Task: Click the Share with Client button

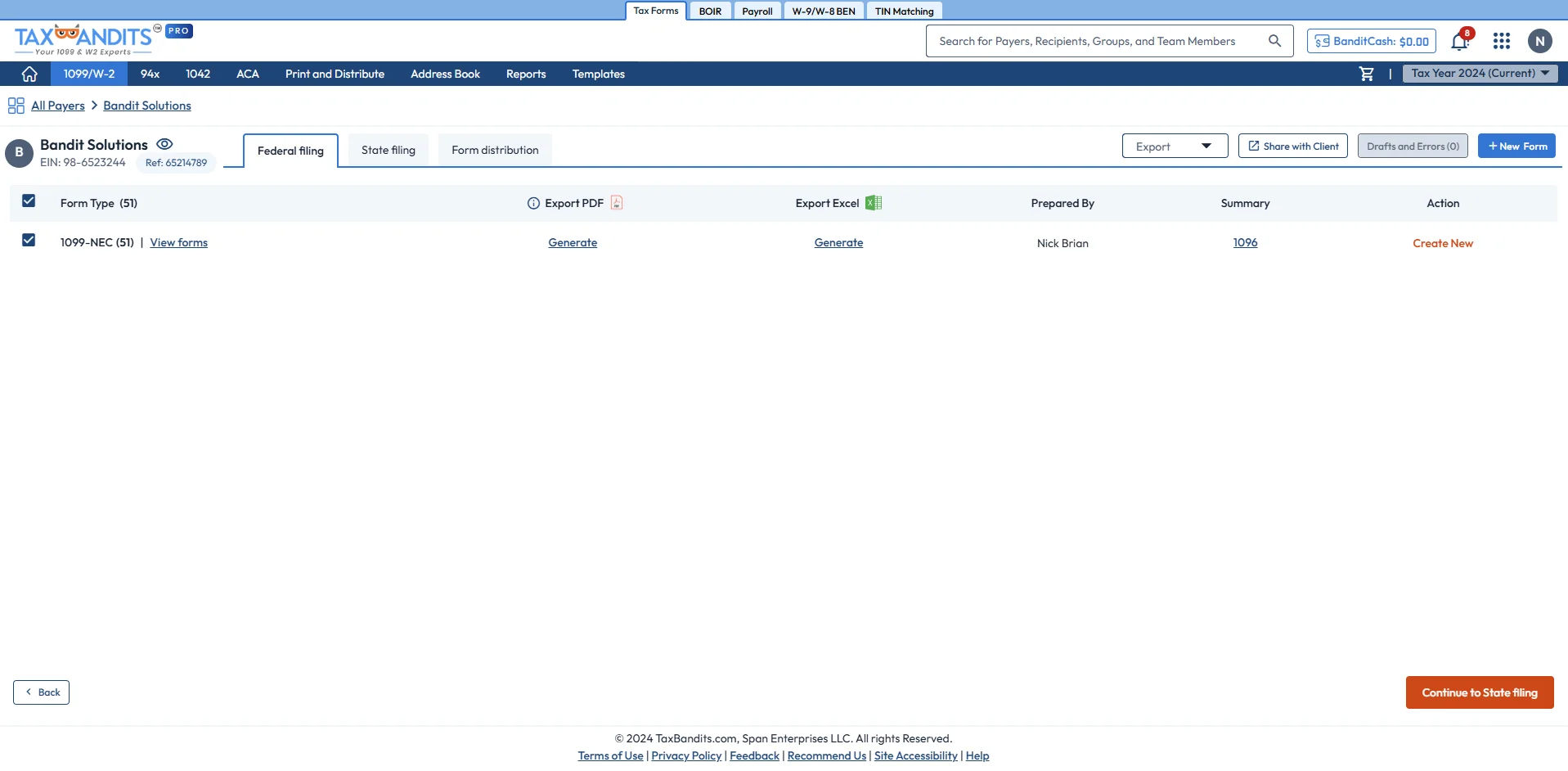Action: [1293, 146]
